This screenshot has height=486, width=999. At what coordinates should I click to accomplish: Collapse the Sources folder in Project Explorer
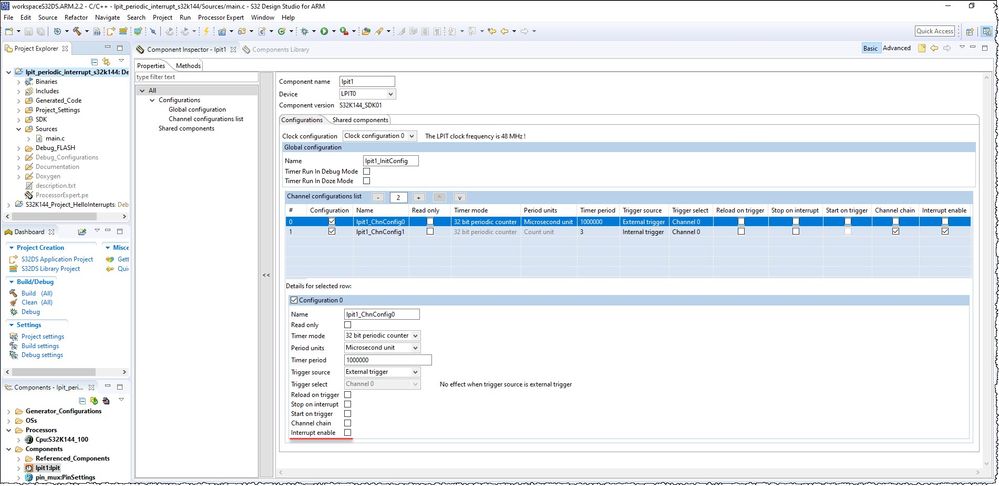[x=18, y=129]
